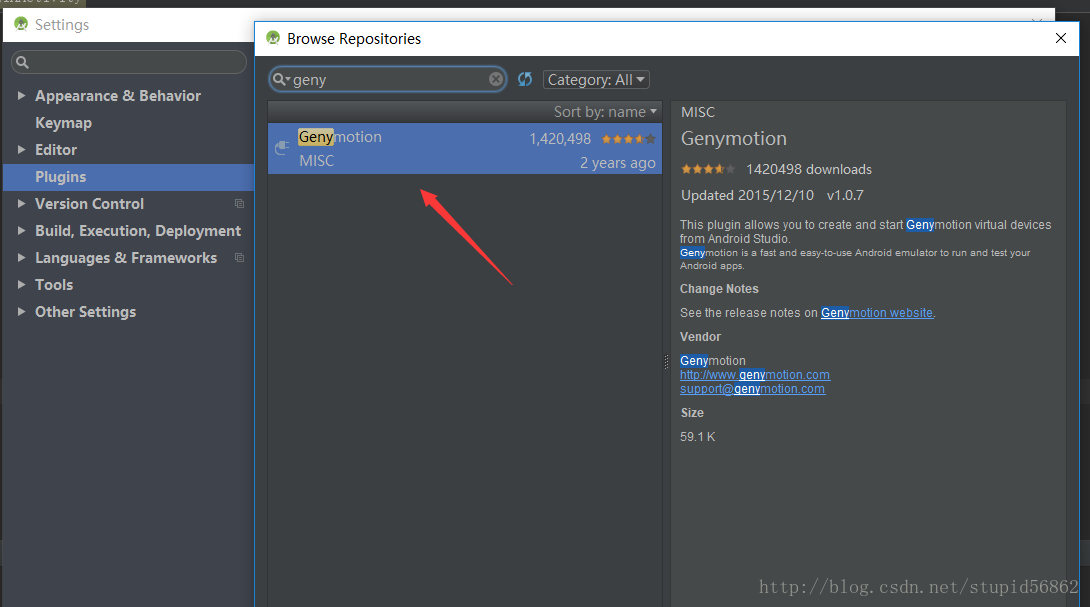Open Sort by: name dropdown

click(605, 112)
